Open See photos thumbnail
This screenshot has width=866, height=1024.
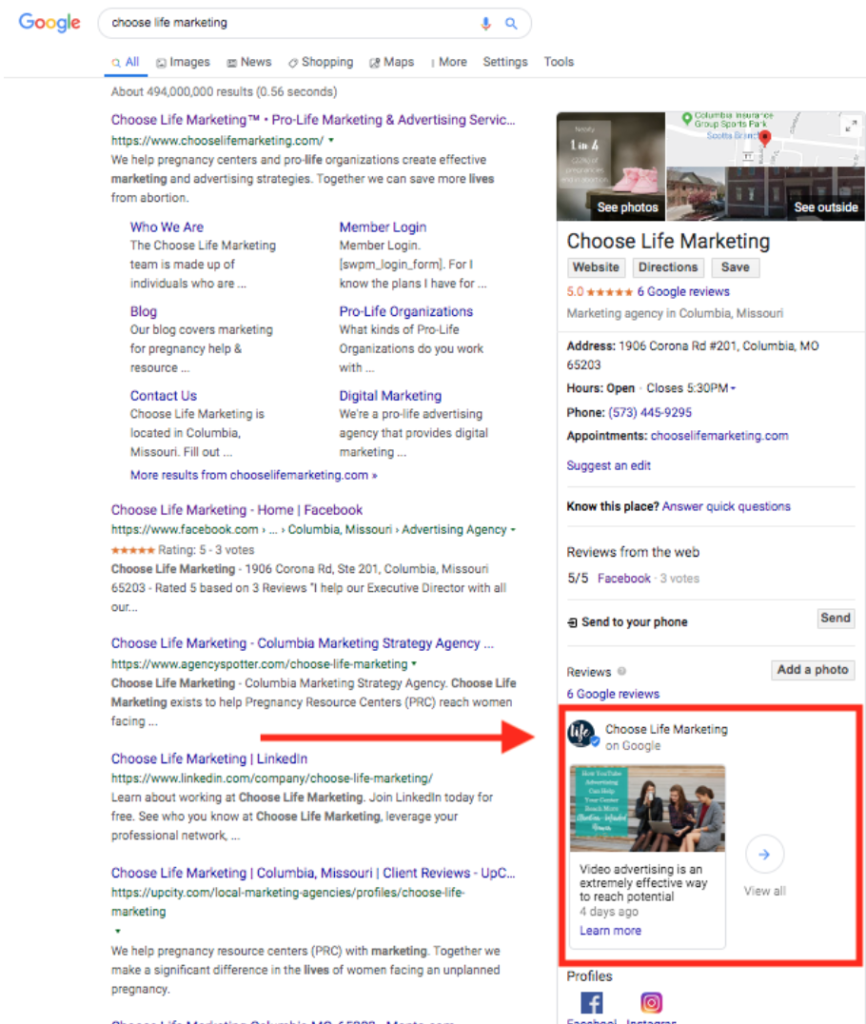click(x=611, y=166)
